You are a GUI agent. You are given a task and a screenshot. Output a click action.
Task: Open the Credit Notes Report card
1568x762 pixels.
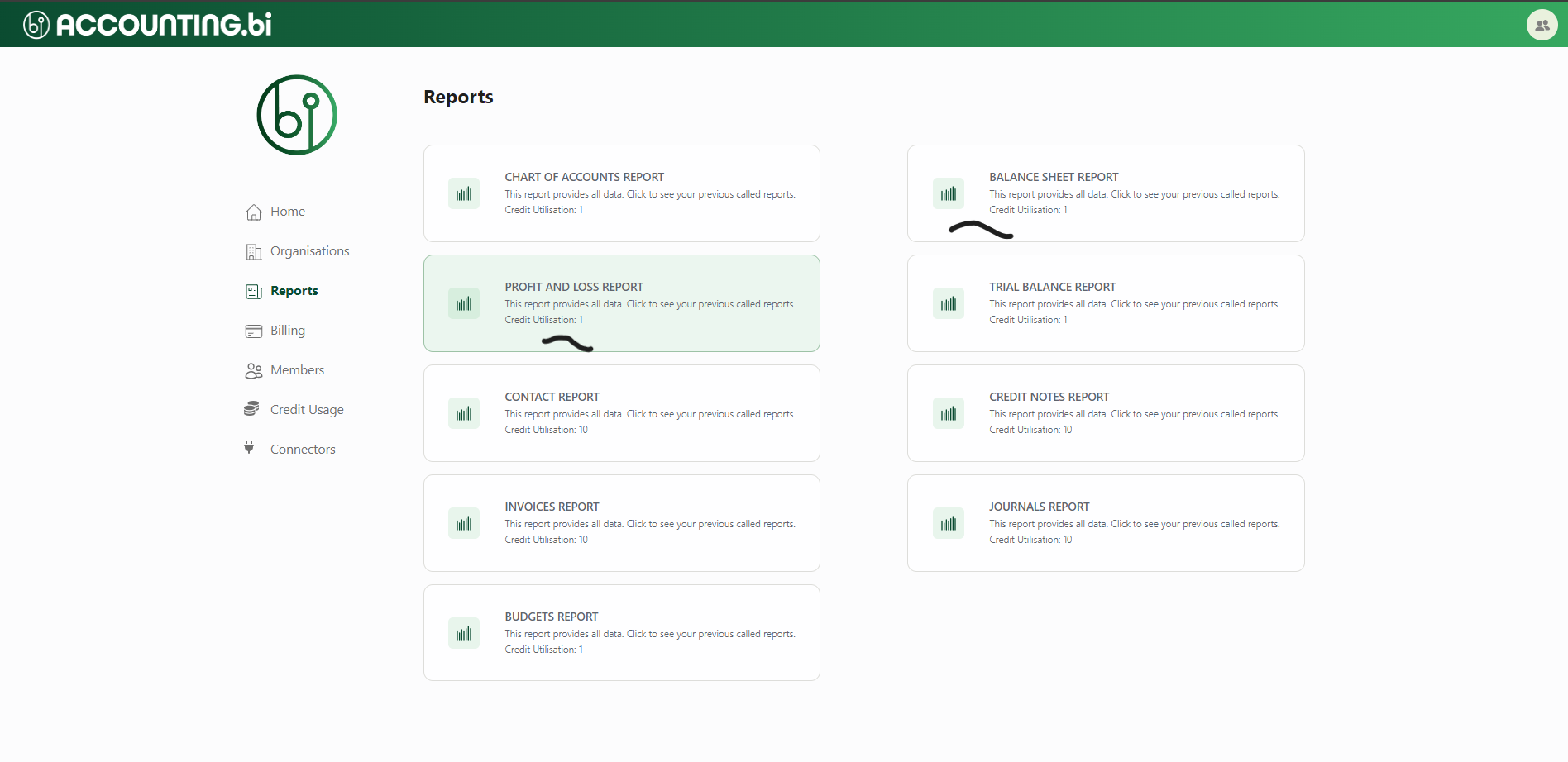1106,412
